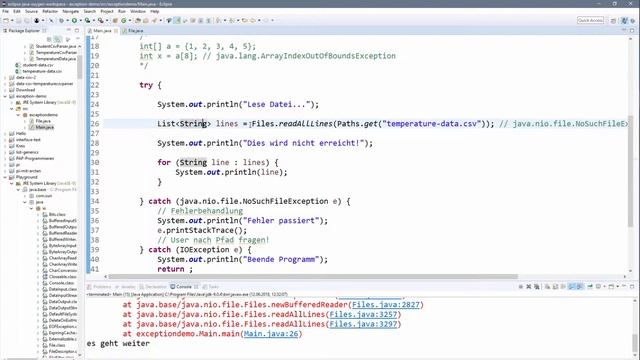Click the Quick Access search field
Image resolution: width=640 pixels, height=360 pixels.
[x=590, y=20]
